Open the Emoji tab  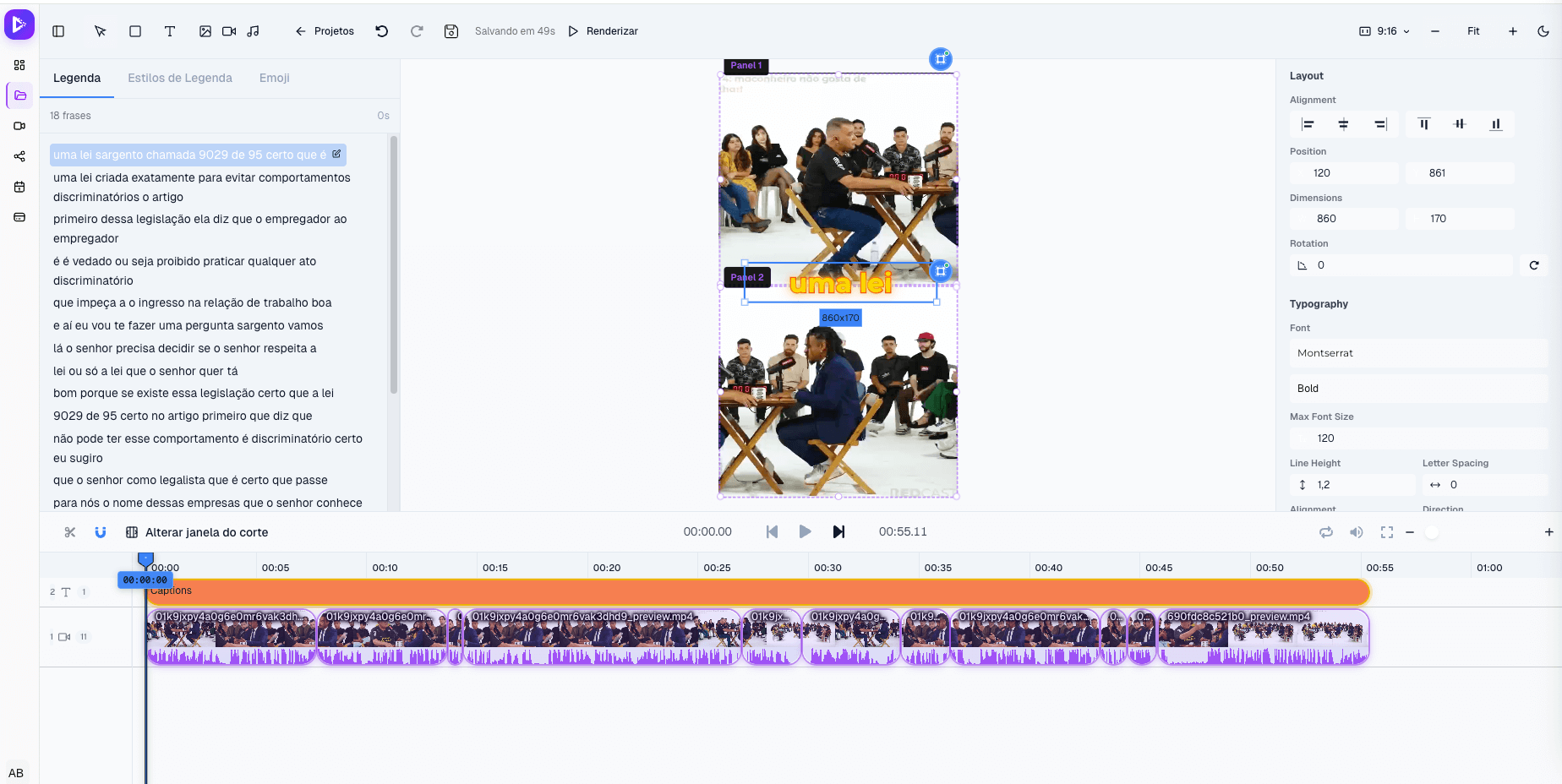tap(274, 78)
